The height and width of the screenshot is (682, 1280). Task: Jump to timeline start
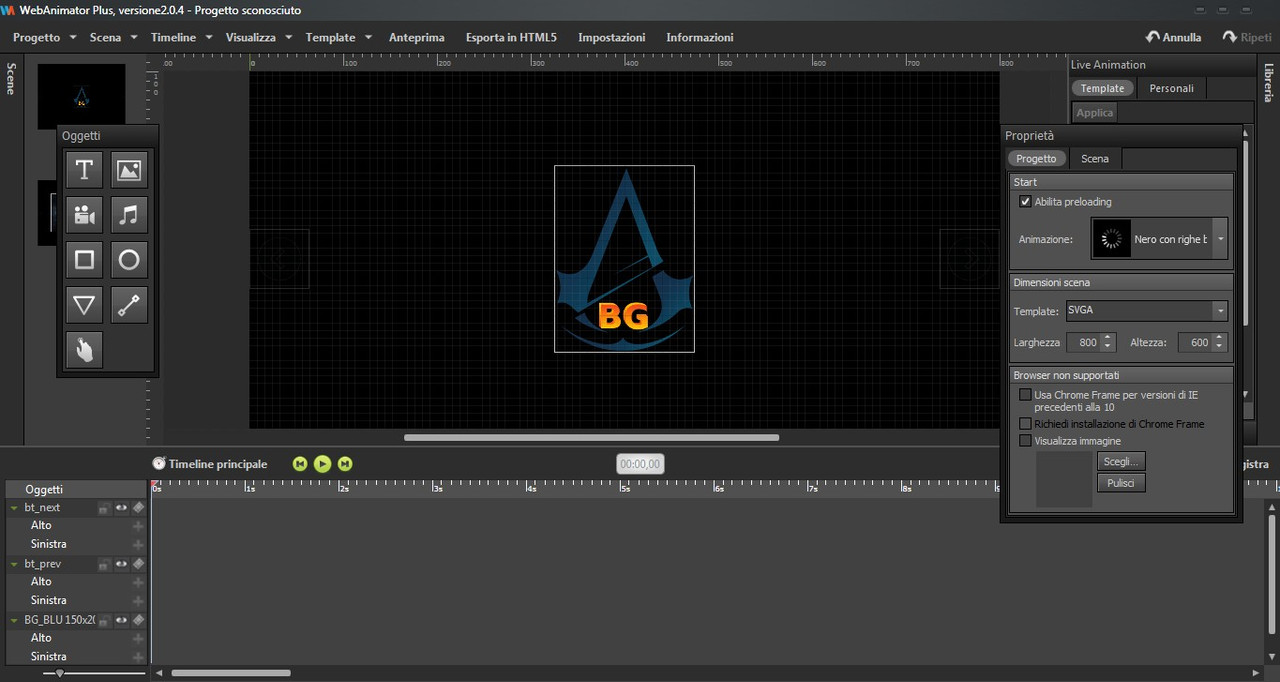(x=299, y=463)
